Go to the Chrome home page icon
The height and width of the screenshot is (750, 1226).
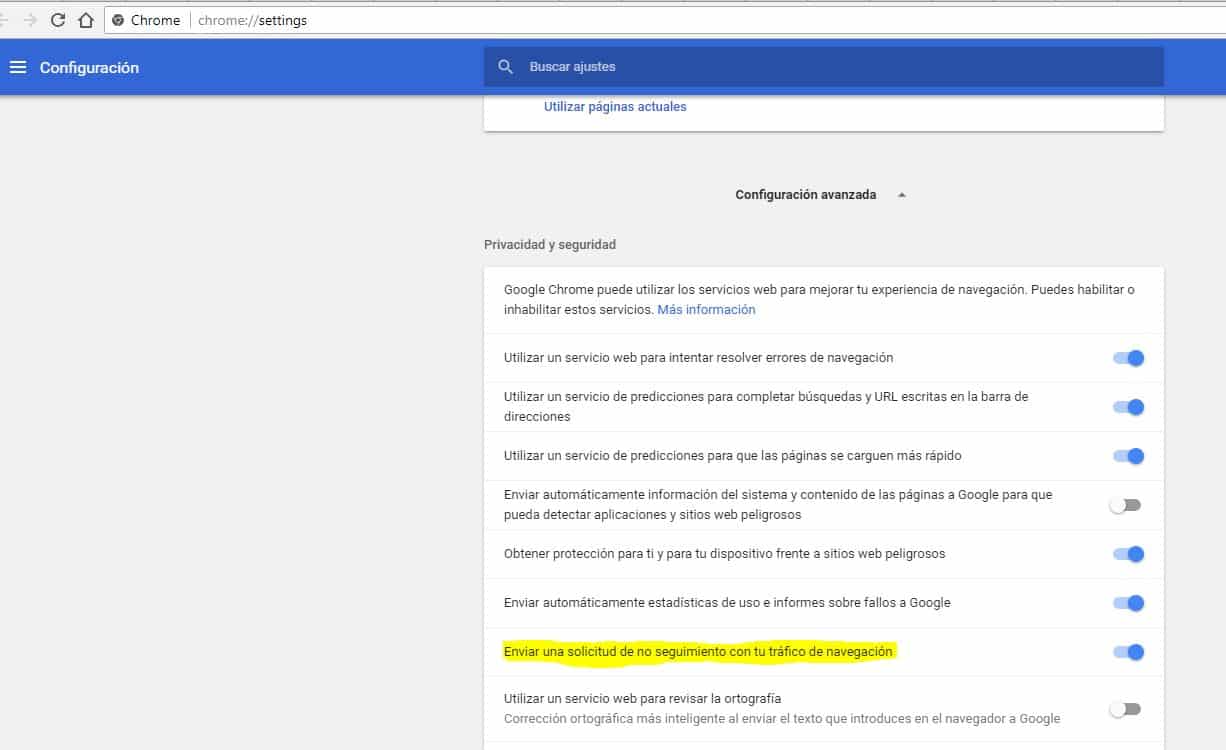(86, 20)
